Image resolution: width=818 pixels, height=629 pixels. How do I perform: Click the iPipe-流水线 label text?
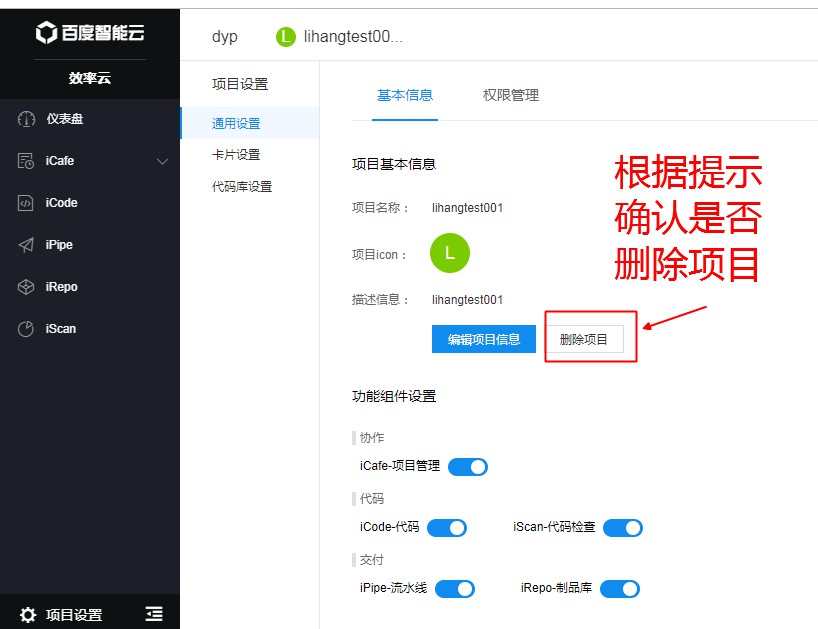point(393,588)
